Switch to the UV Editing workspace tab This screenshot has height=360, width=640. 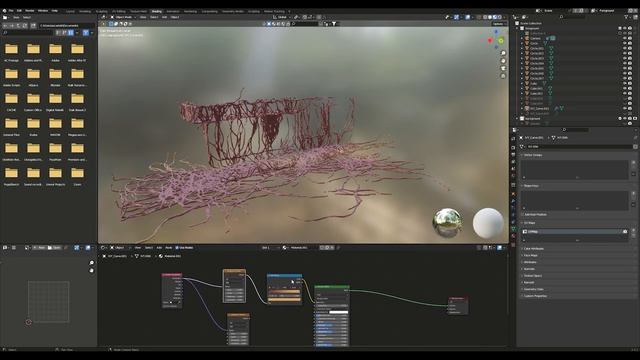pos(119,11)
